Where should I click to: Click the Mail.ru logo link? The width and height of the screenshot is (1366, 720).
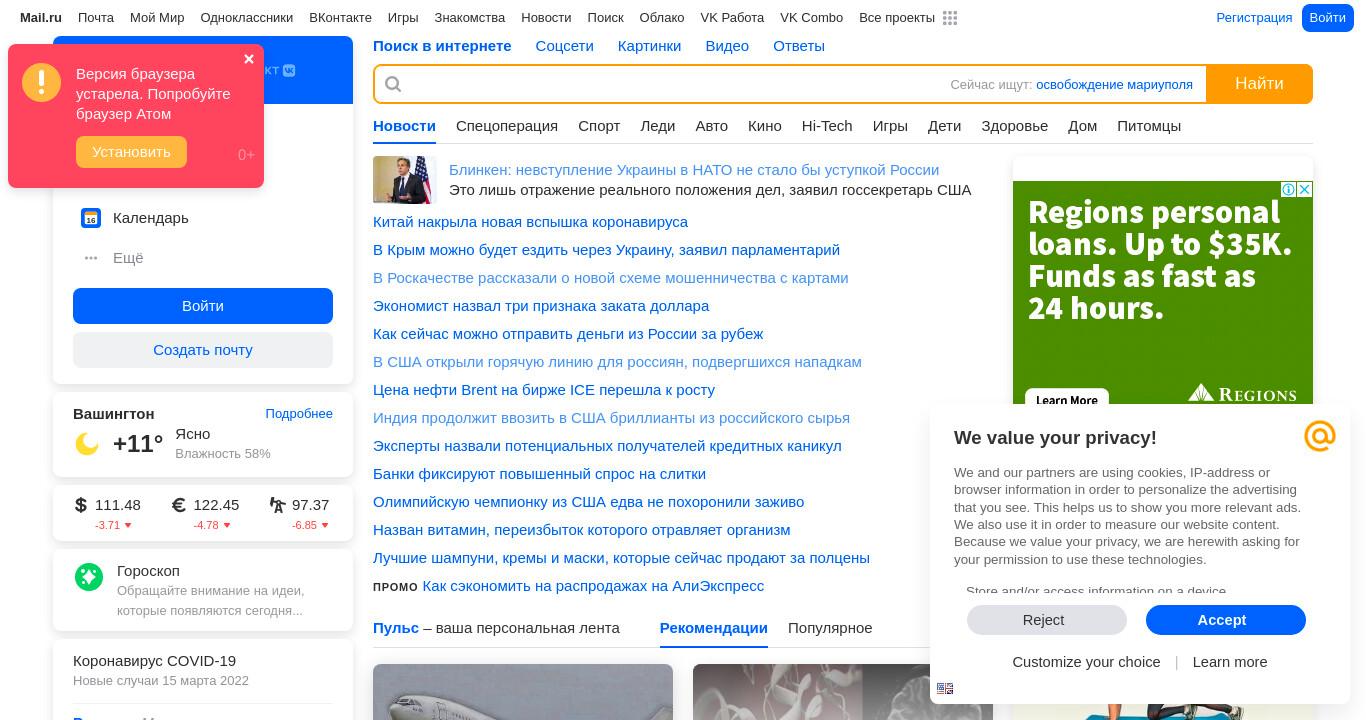[x=41, y=18]
